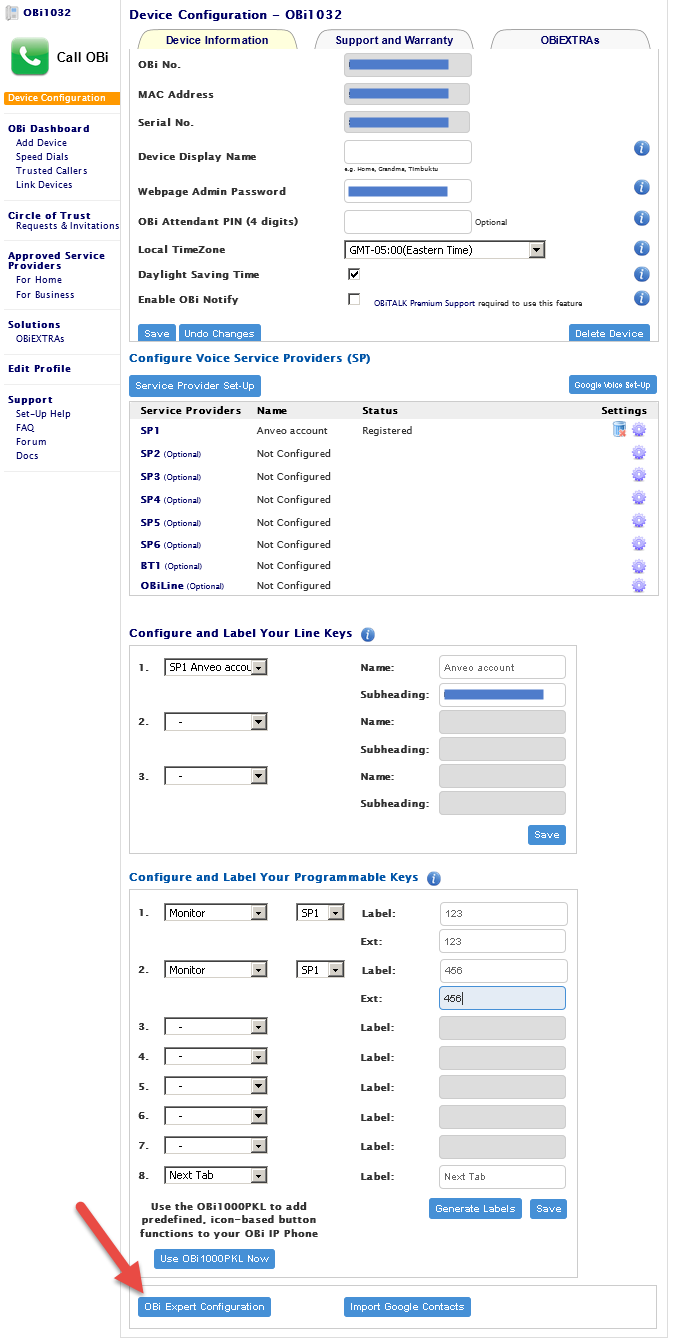Screen dimensions: 673x1338
Task: Open Speed Dials in the sidebar
Action: tap(42, 157)
